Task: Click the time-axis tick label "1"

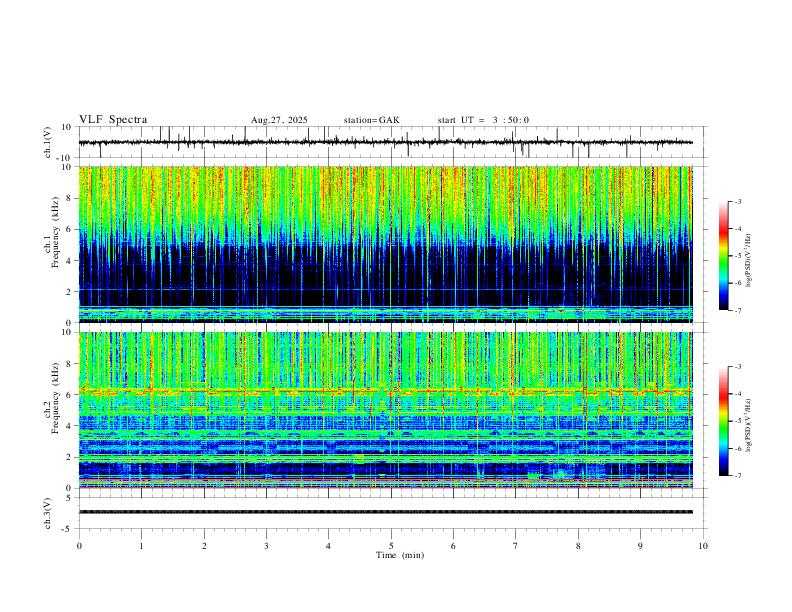Action: [x=141, y=546]
